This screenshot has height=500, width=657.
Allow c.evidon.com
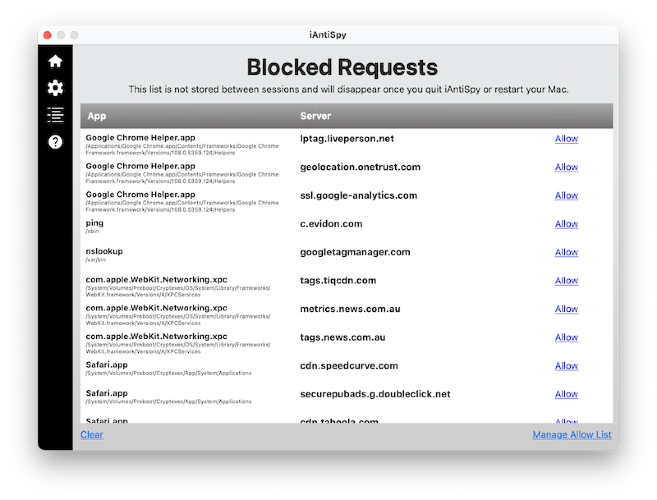tap(566, 224)
